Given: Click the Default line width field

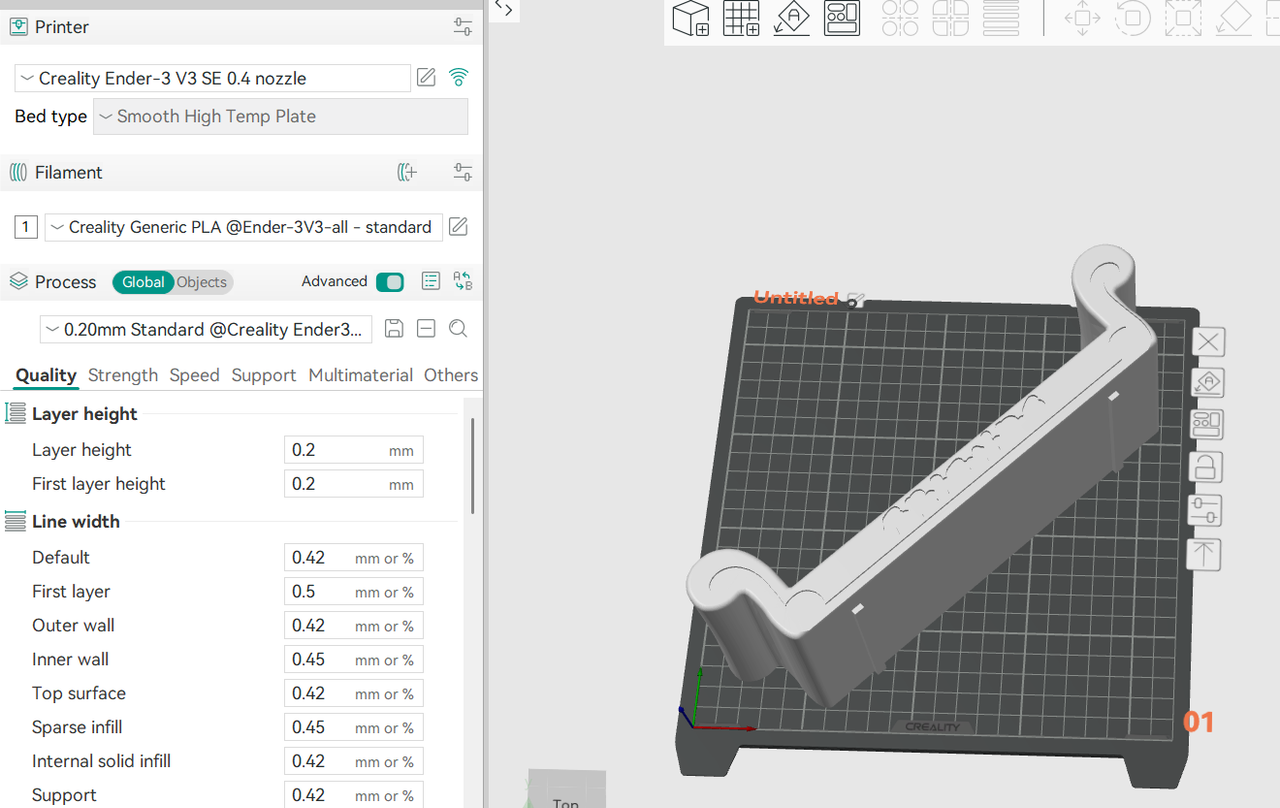Looking at the screenshot, I should (x=354, y=558).
